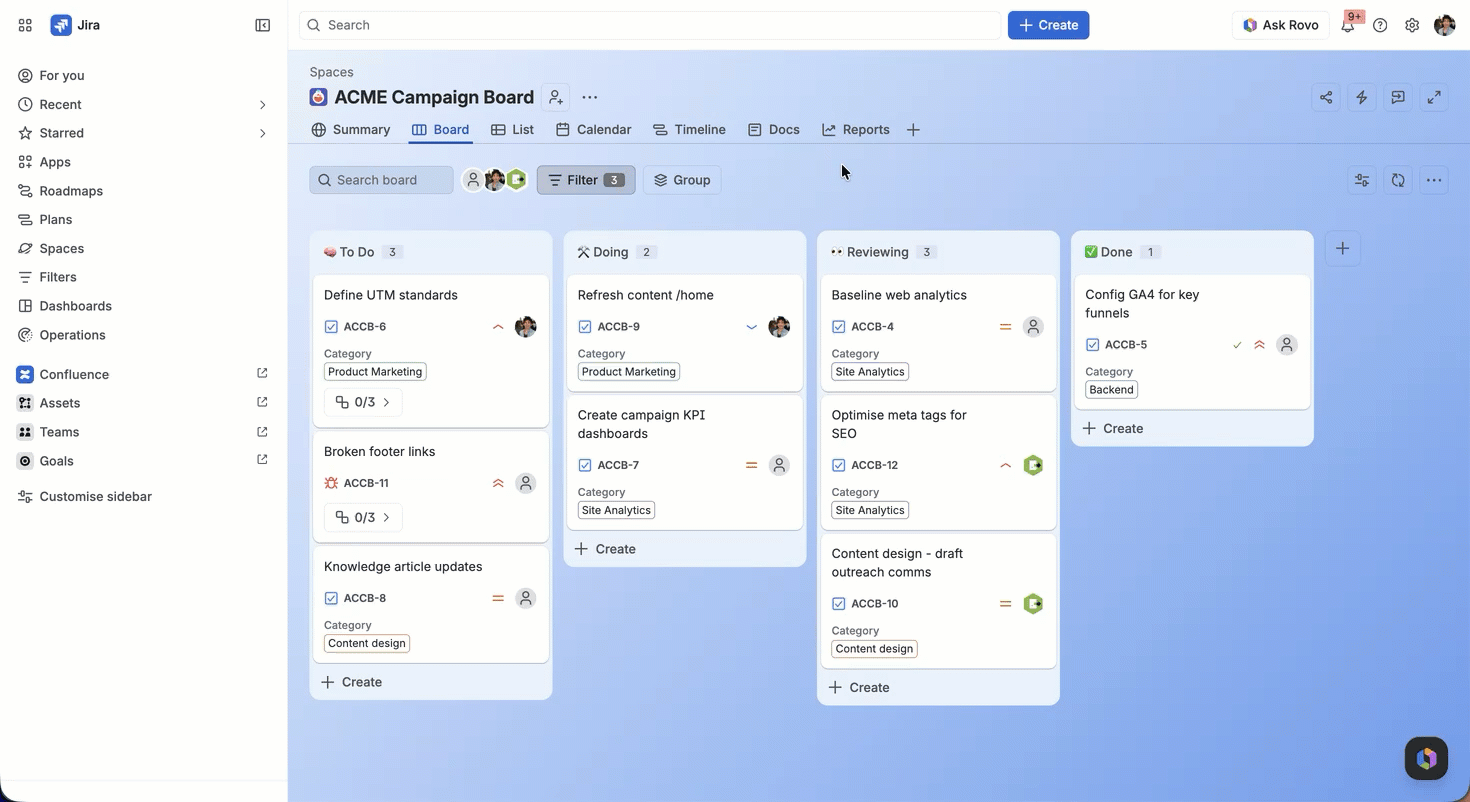Open the automation lightning bolt icon
This screenshot has height=802, width=1470.
1362,97
